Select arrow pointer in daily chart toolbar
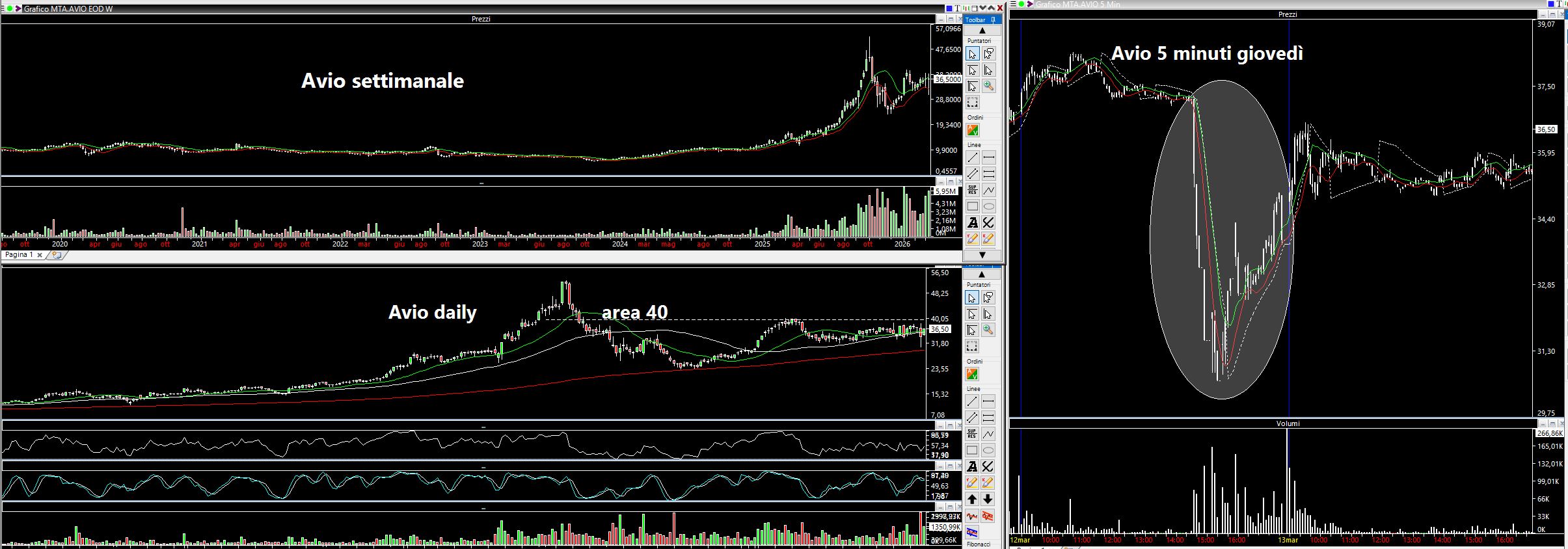 click(971, 298)
